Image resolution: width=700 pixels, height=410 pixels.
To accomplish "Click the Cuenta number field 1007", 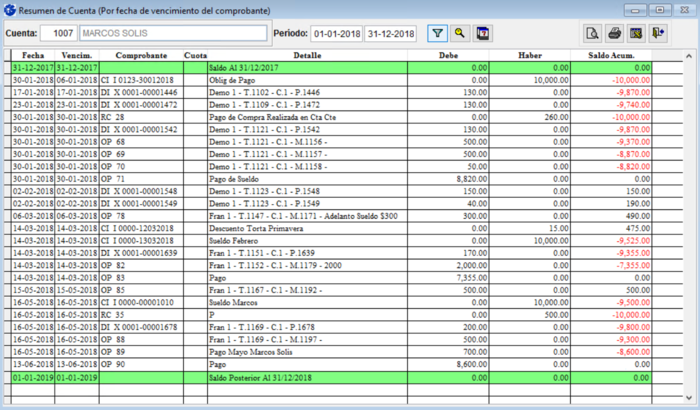I will 63,33.
